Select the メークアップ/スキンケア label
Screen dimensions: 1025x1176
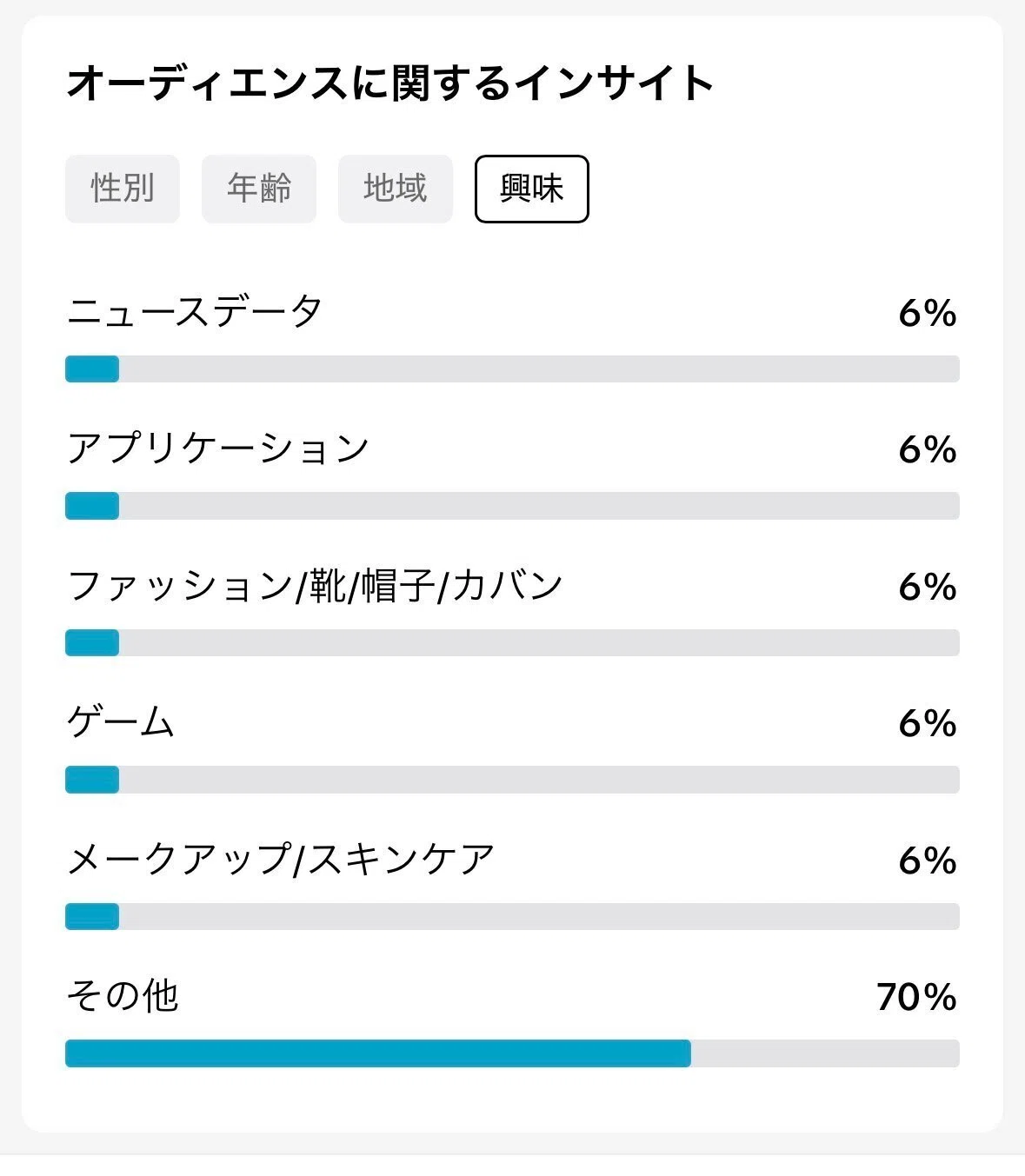pos(281,860)
